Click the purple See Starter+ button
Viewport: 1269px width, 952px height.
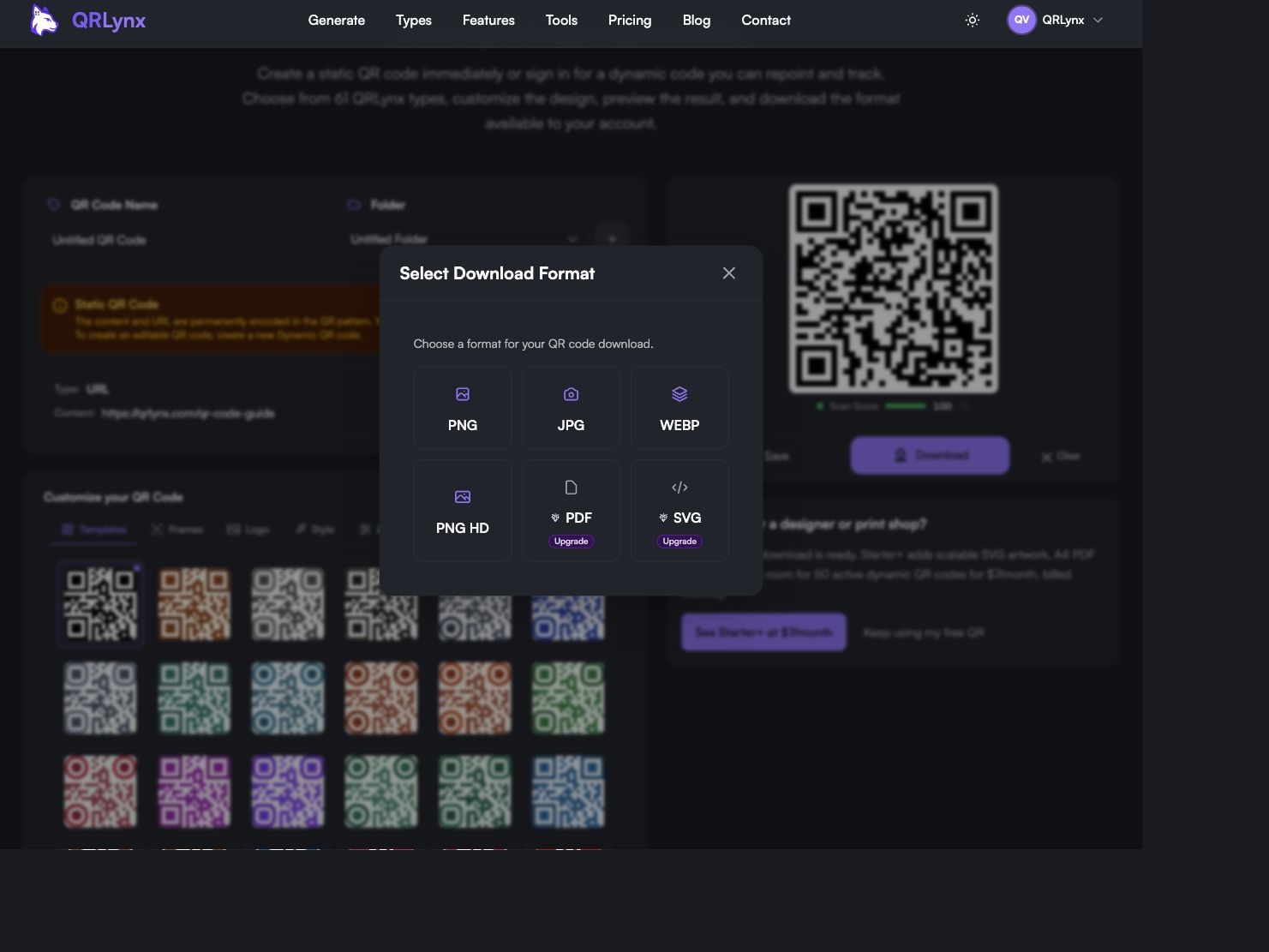[x=763, y=632]
